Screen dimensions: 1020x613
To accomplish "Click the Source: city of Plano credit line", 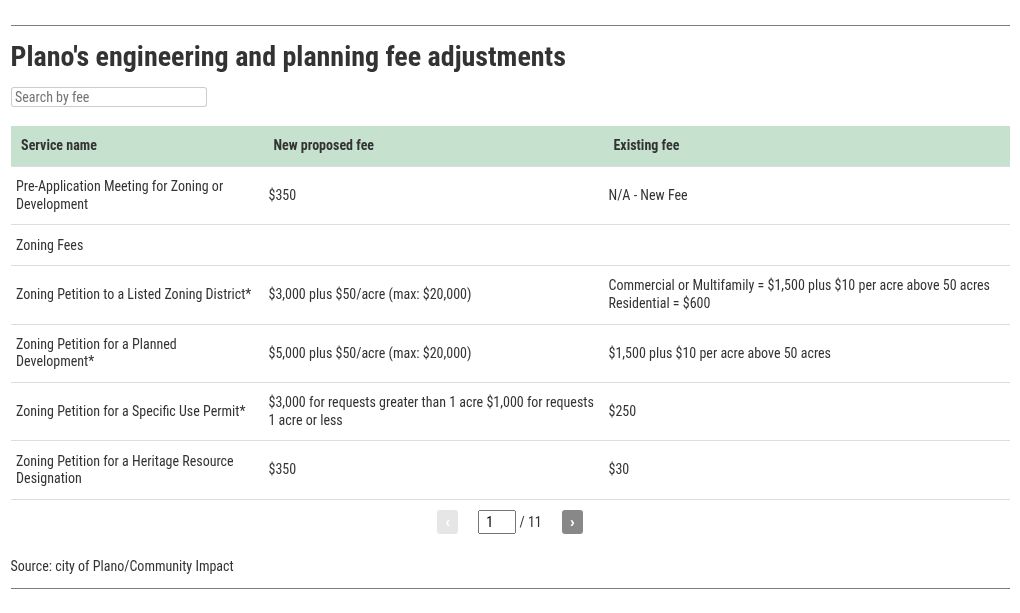I will coord(122,566).
